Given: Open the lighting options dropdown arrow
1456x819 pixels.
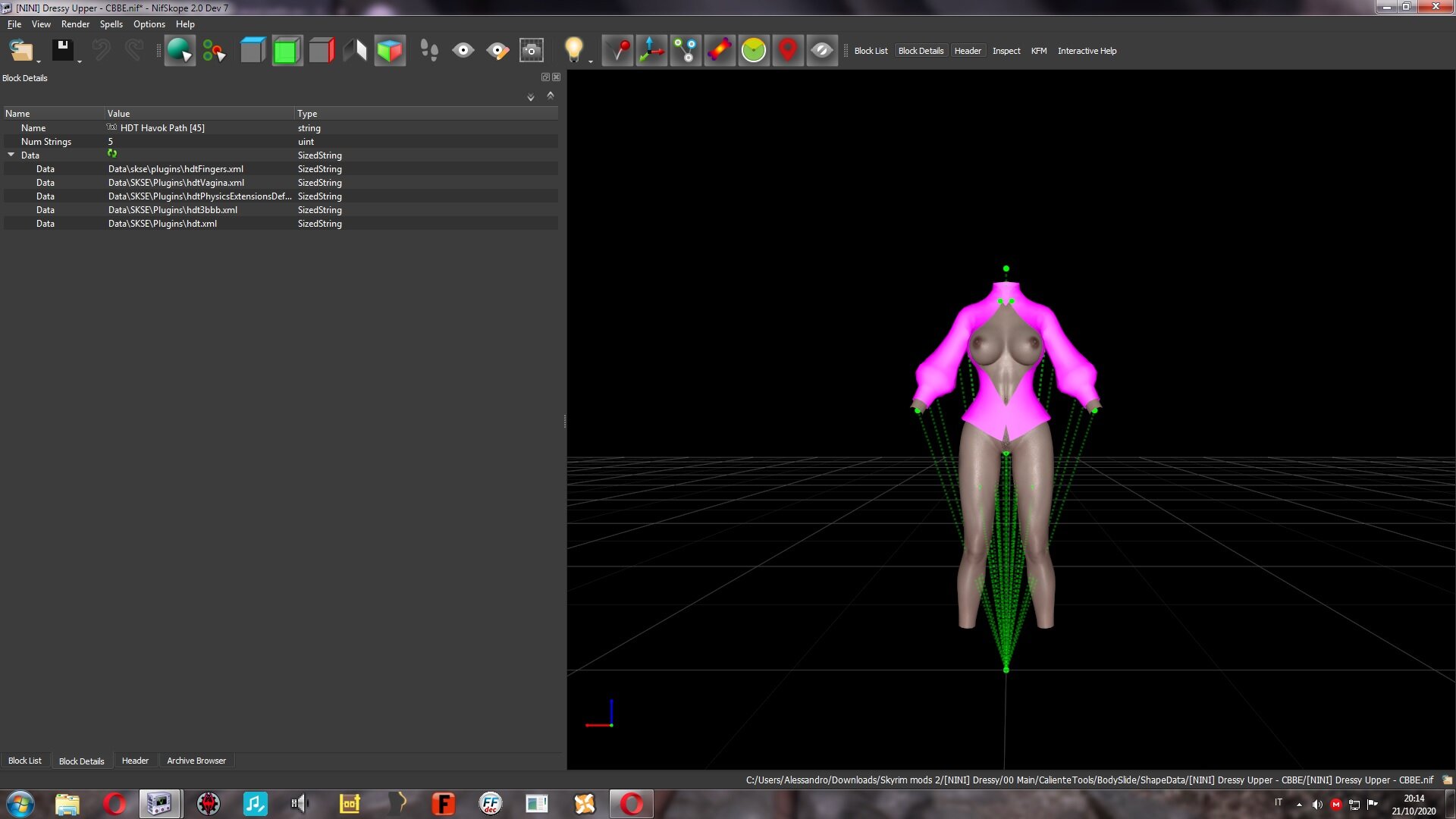Looking at the screenshot, I should [591, 61].
